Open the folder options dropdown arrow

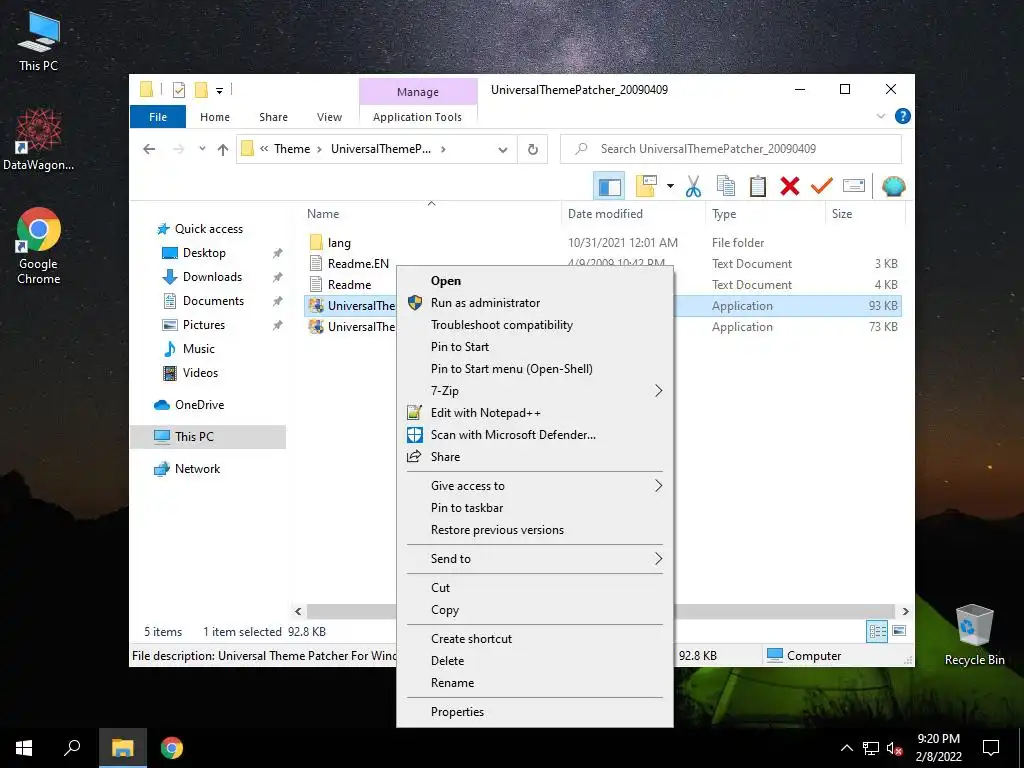[670, 187]
